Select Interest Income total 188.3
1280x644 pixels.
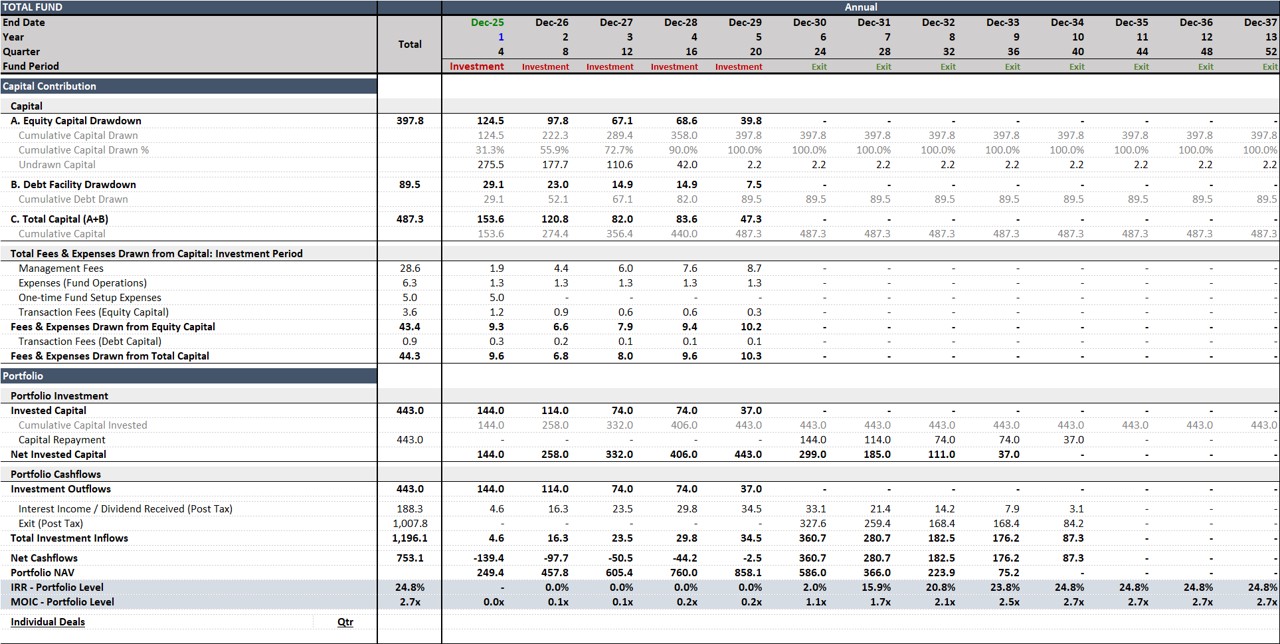point(410,509)
